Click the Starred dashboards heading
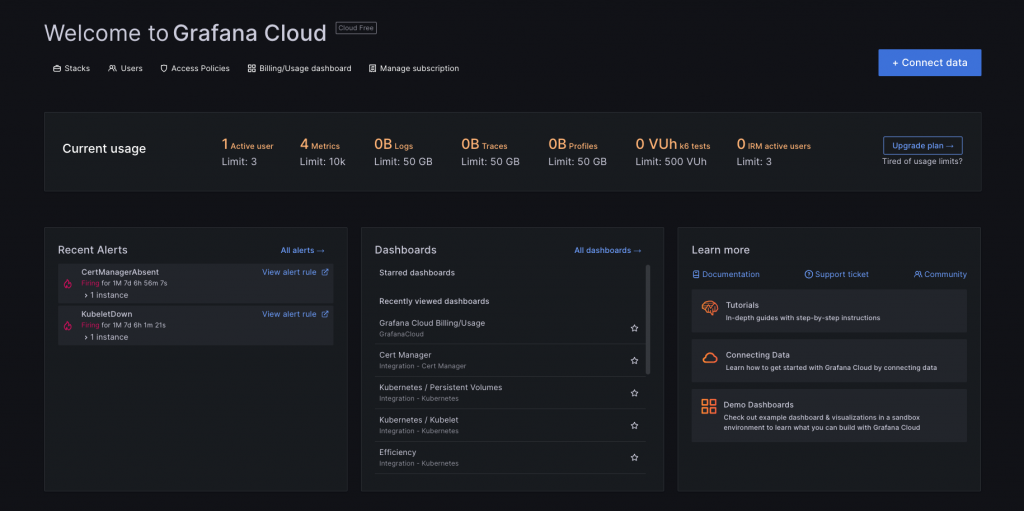Image resolution: width=1024 pixels, height=511 pixels. tap(417, 272)
